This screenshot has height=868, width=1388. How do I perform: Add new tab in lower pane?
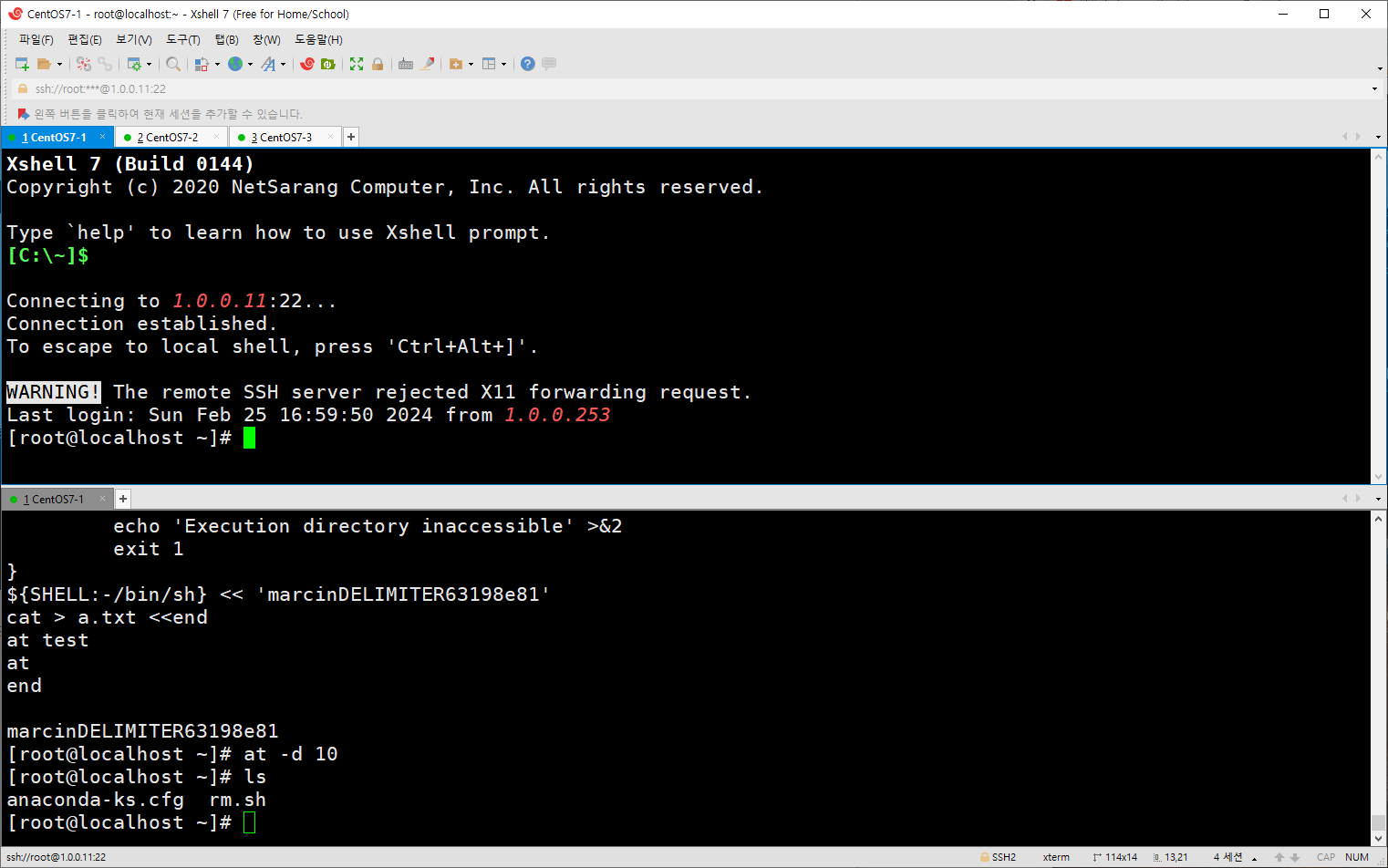[123, 499]
